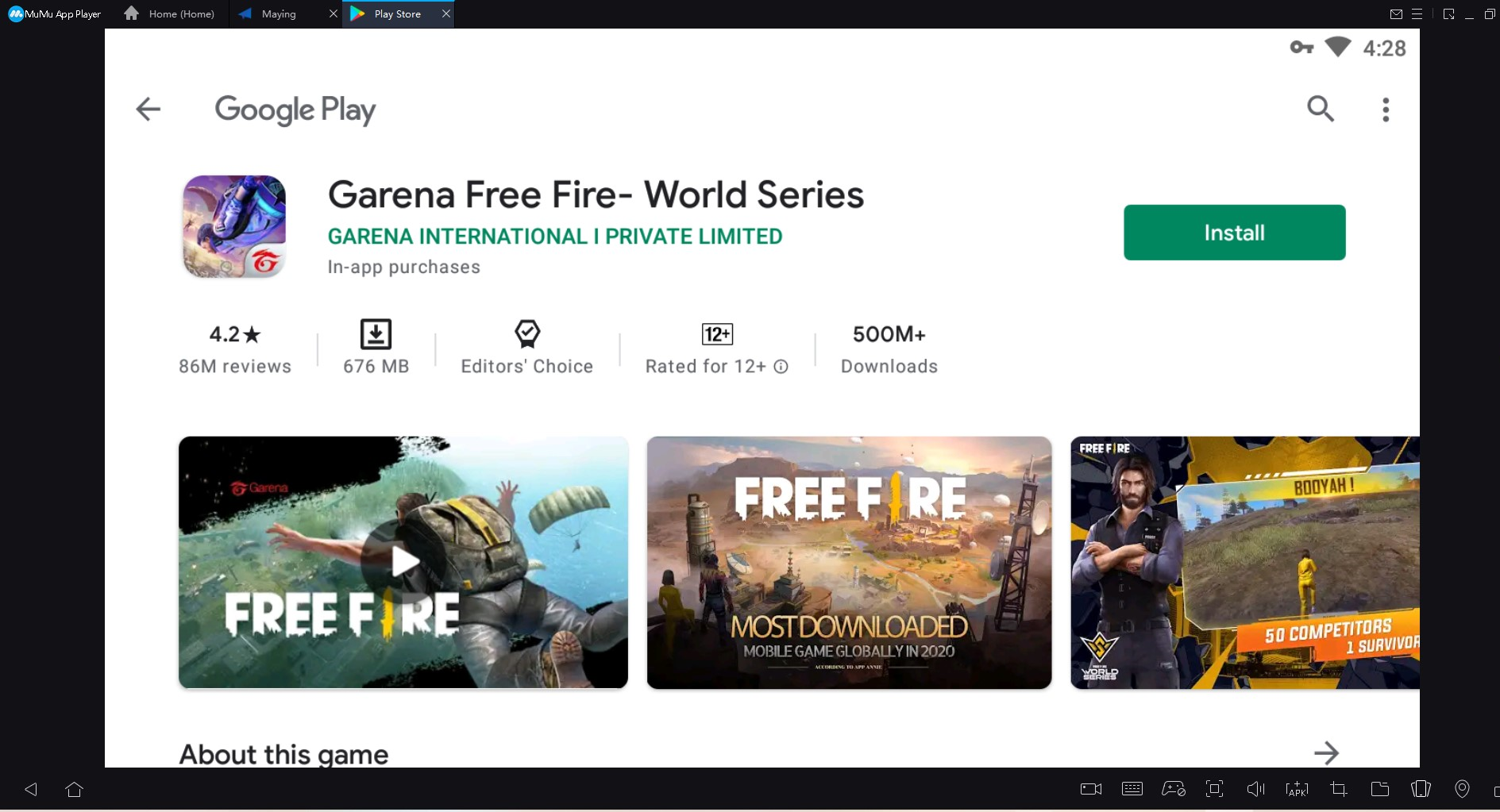Open developer page GARENA INTERNATIONAL I PRIVATE LIMITED
This screenshot has height=812, width=1500.
click(555, 237)
